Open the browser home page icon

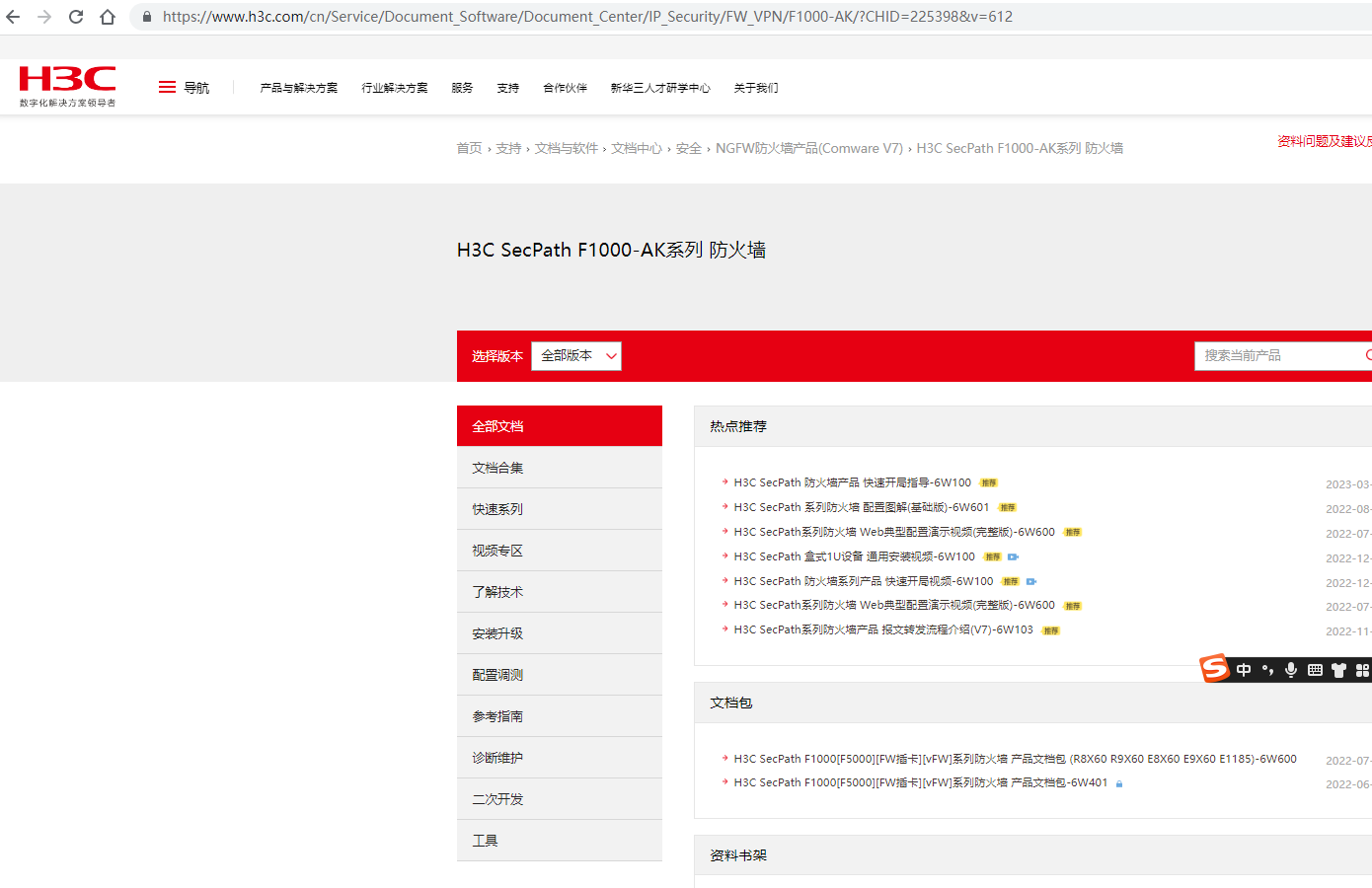(108, 17)
